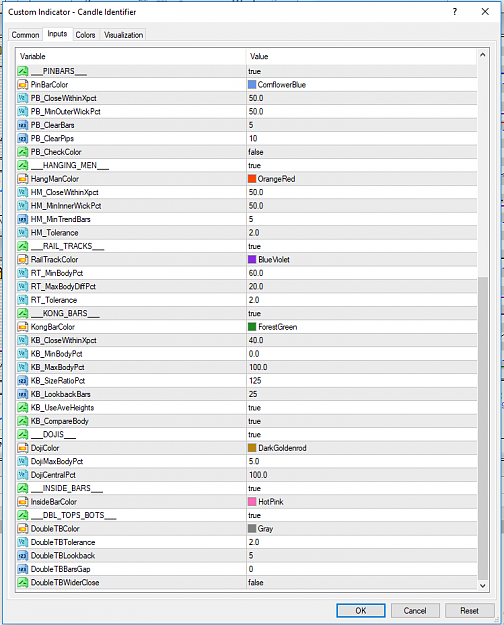Select the DojiCentralPct variable row
Image resolution: width=504 pixels, height=625 pixels.
(x=246, y=475)
